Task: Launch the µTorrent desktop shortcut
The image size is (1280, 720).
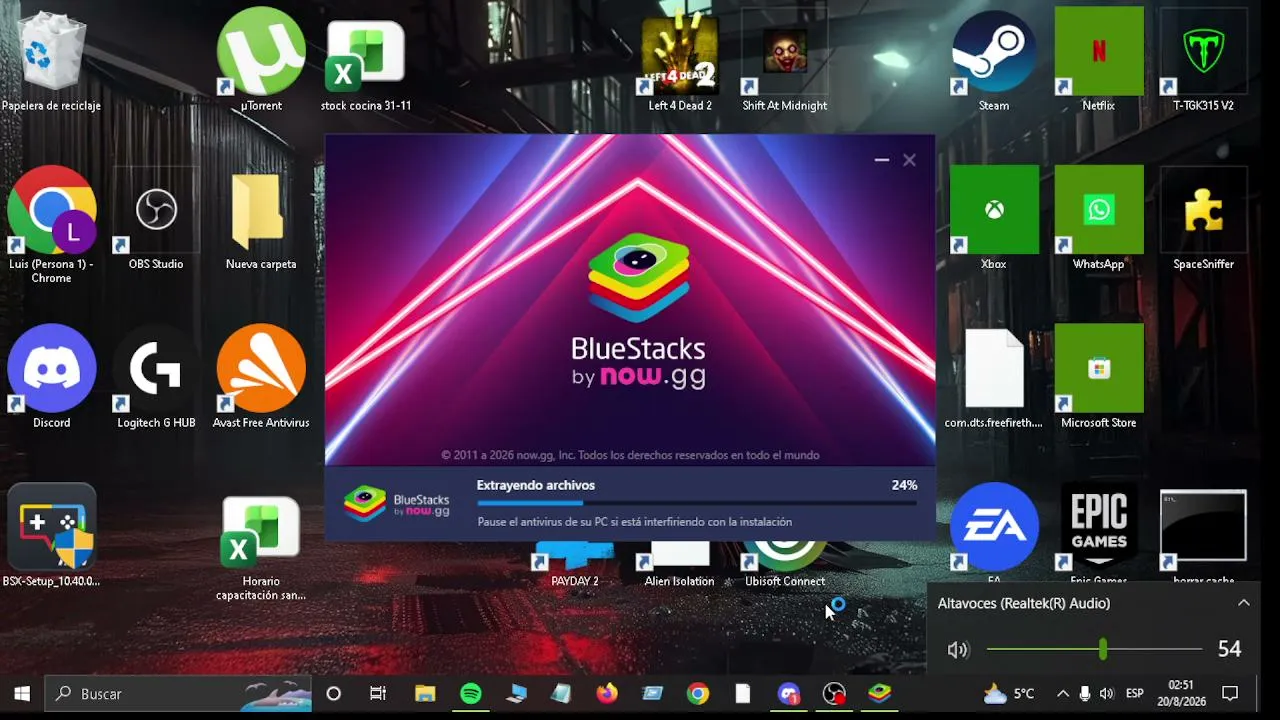Action: point(261,60)
